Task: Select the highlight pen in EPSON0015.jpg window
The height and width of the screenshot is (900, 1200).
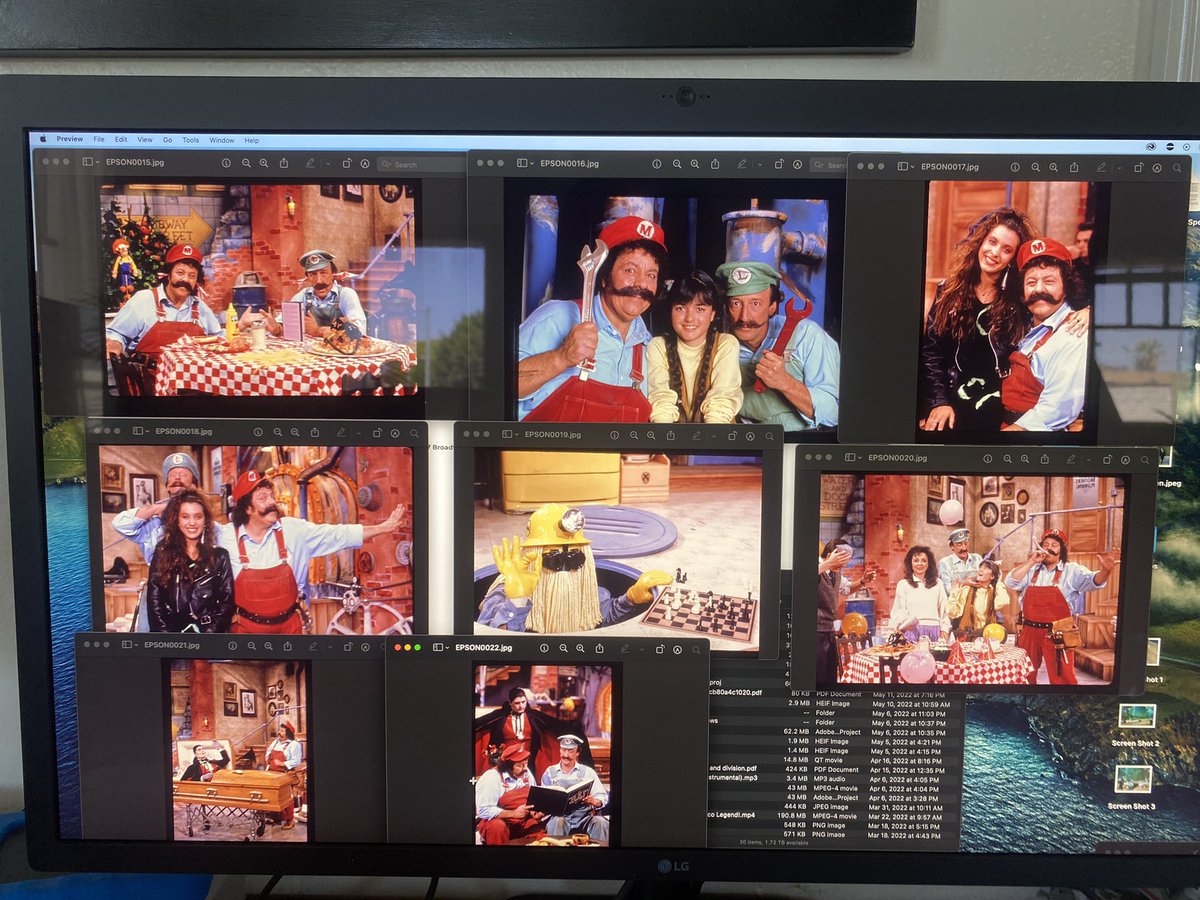Action: [310, 163]
